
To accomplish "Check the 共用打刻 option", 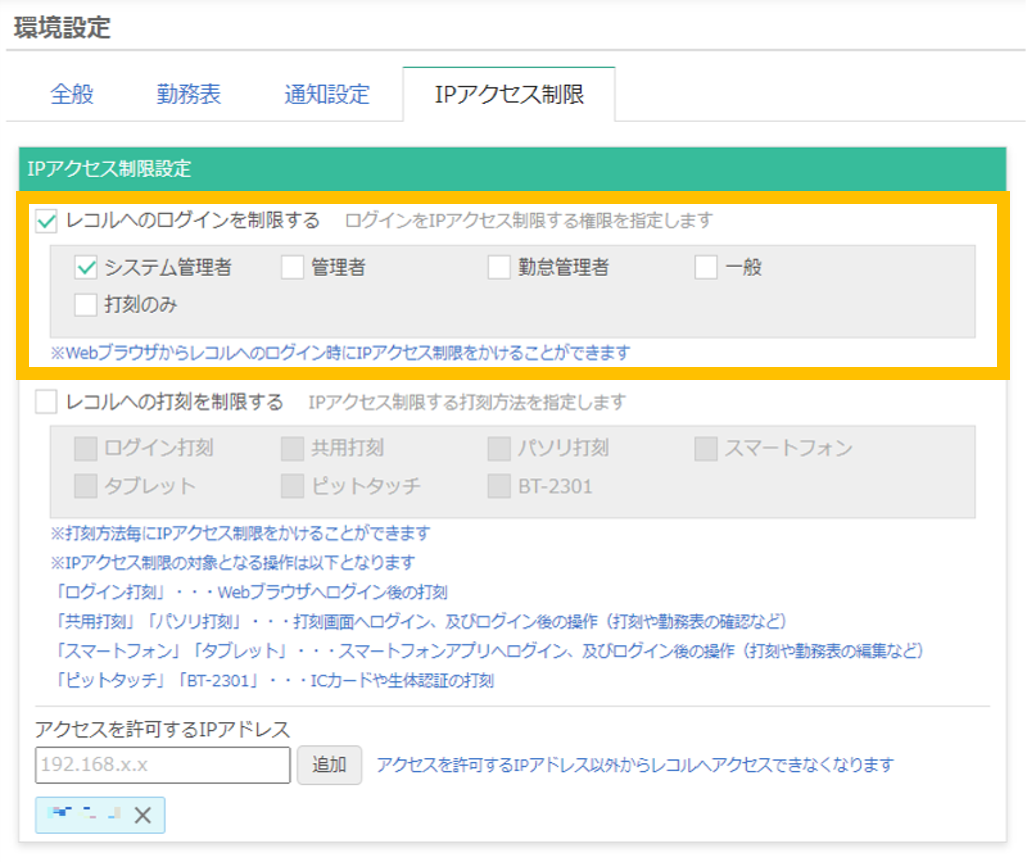I will (291, 448).
